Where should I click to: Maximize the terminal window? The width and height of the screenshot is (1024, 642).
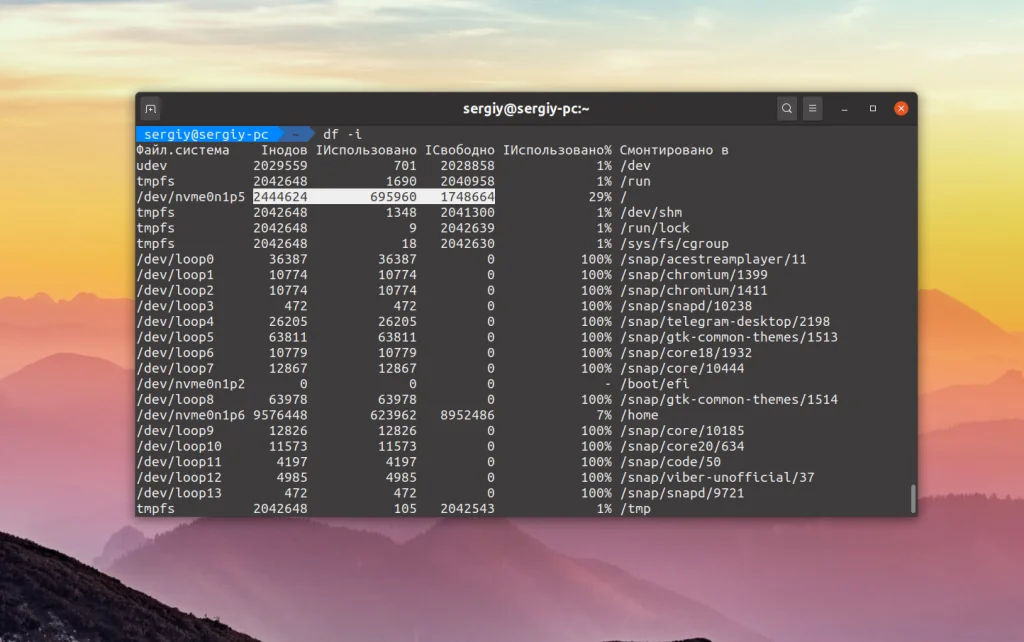(871, 108)
